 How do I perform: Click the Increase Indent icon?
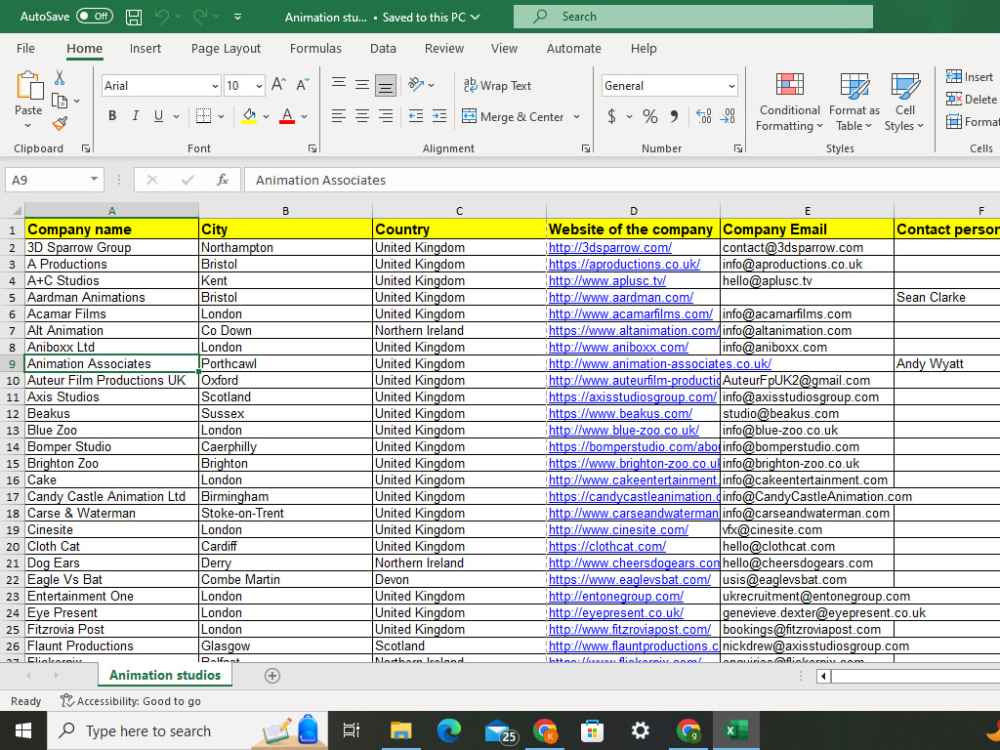point(439,116)
